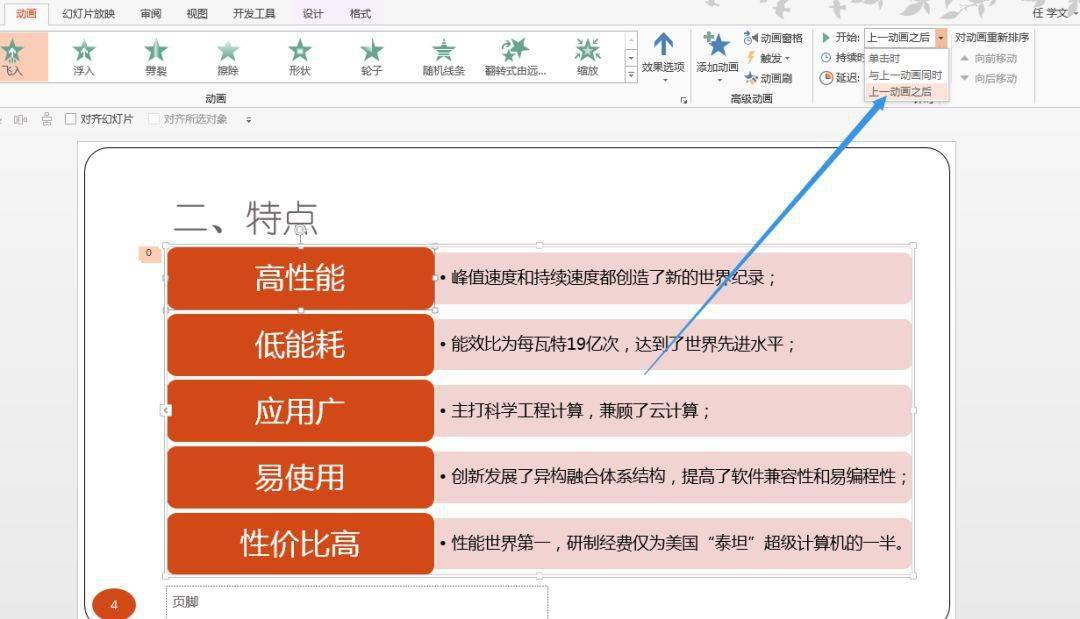Click animation order tag 0
This screenshot has width=1080, height=619.
(x=149, y=253)
